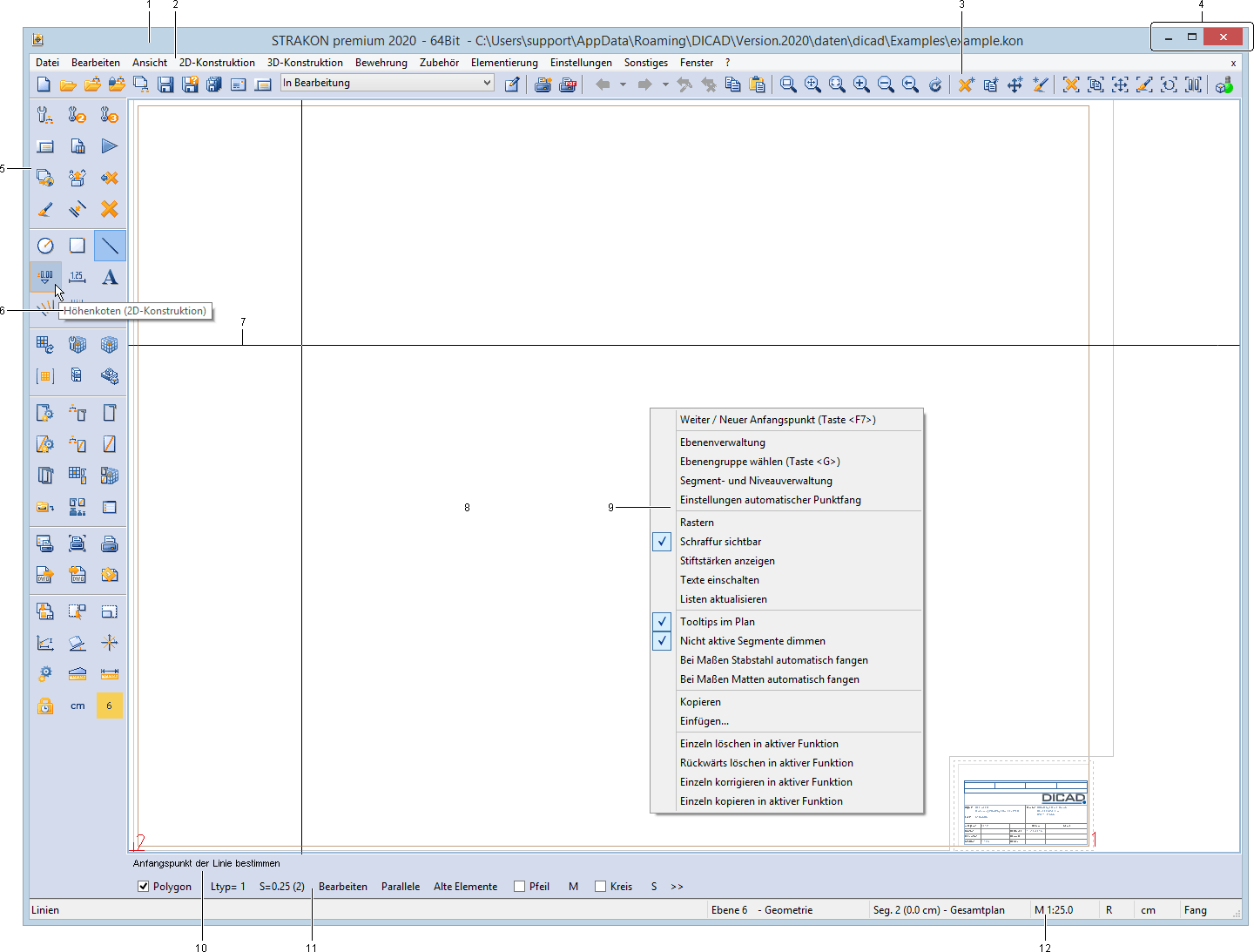The width and height of the screenshot is (1254, 952).
Task: Click the Fang field in status bar
Action: pos(1196,910)
